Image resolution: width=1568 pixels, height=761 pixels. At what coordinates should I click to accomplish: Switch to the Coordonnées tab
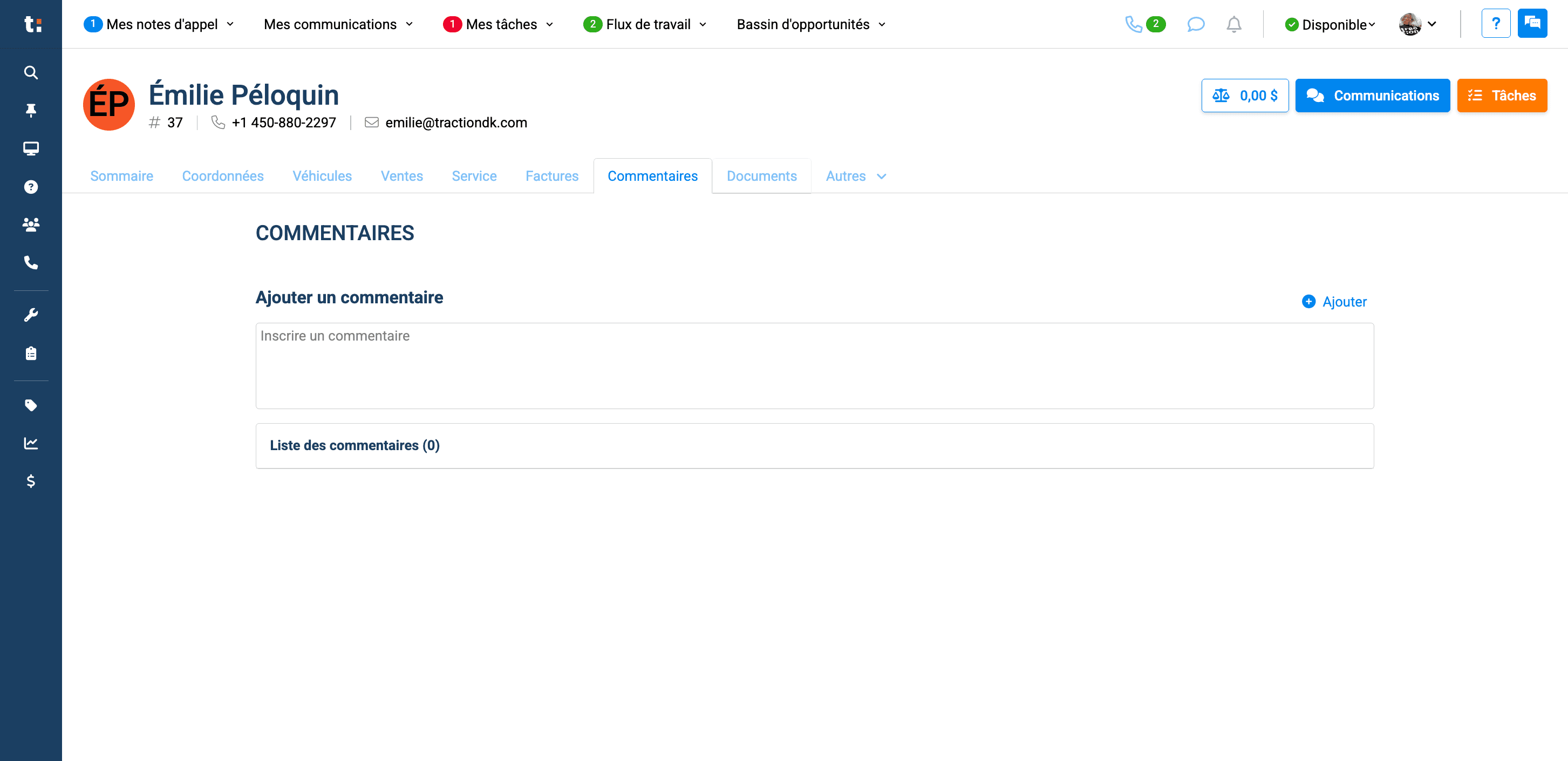[223, 176]
